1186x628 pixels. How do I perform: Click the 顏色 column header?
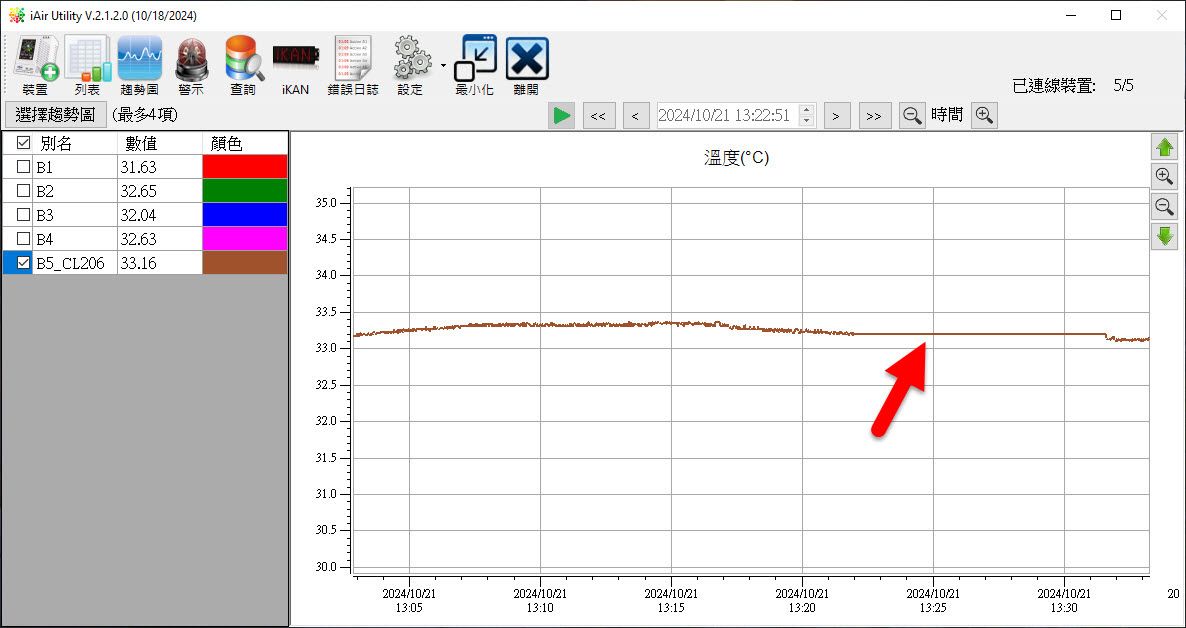tap(245, 143)
